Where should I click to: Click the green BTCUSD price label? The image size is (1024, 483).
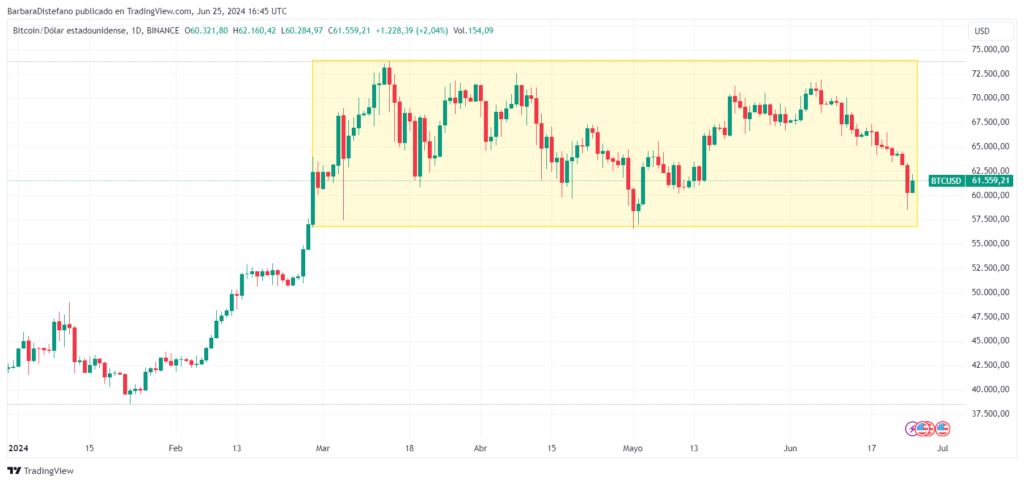[946, 181]
